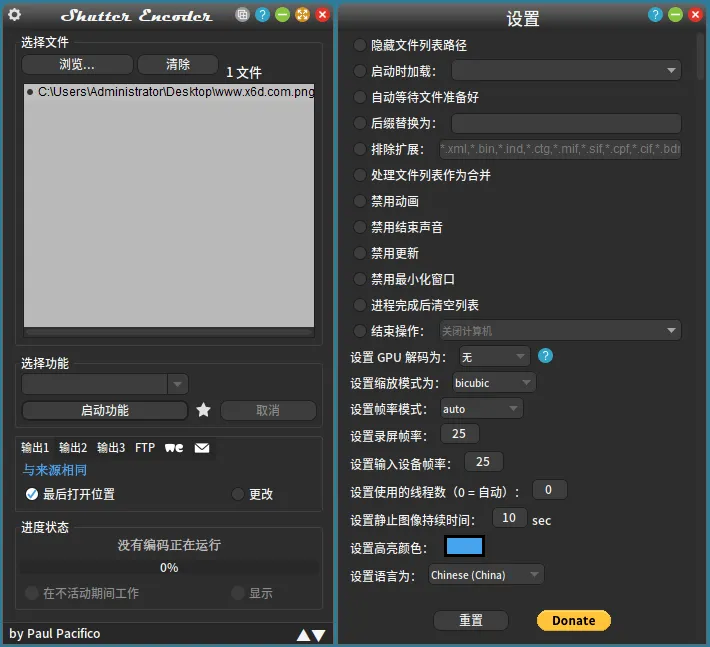Switch to the FTP tab
The height and width of the screenshot is (647, 710).
click(x=145, y=448)
